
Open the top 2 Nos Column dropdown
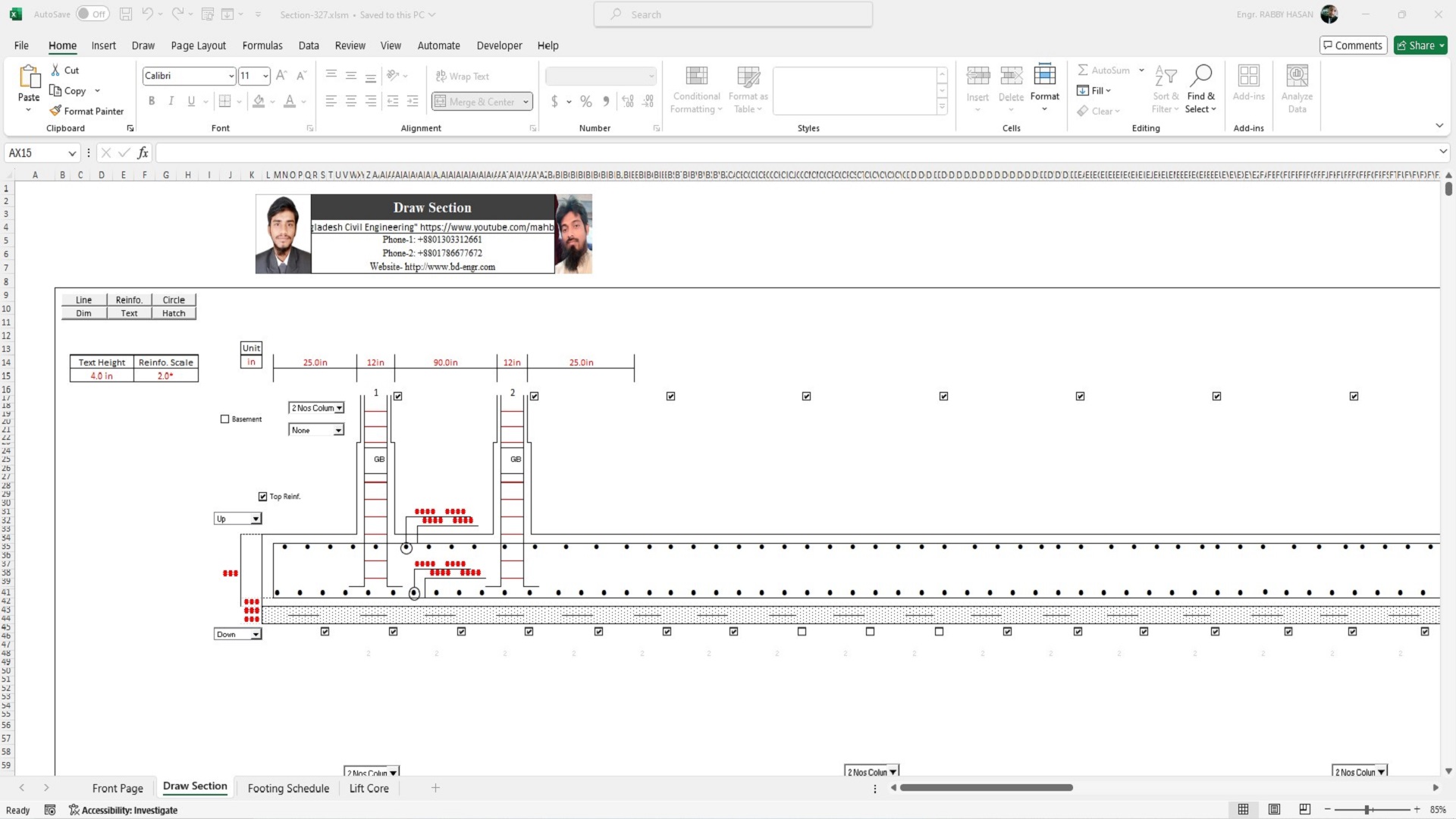pyautogui.click(x=339, y=408)
